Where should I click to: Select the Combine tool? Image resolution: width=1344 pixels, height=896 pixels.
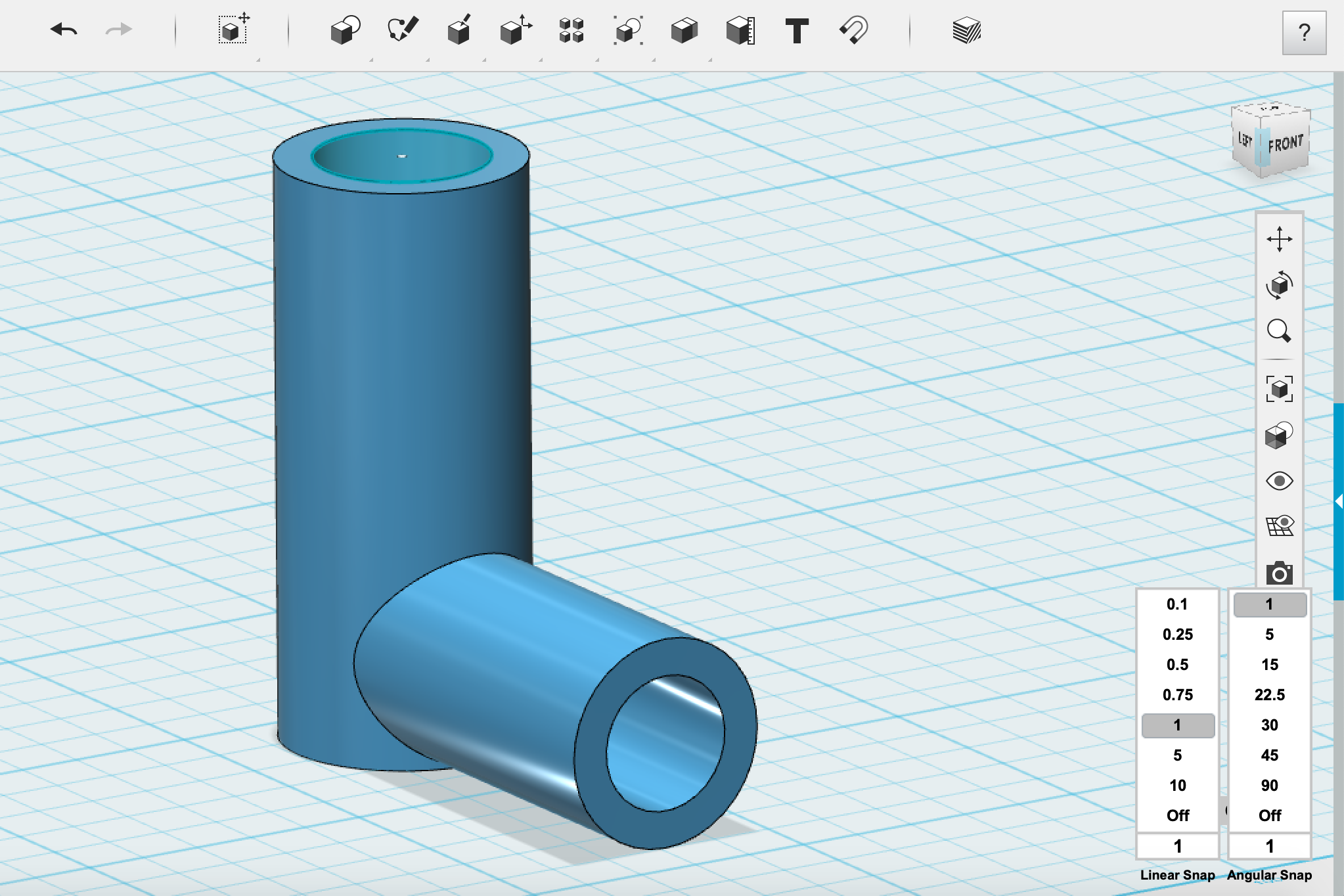[684, 31]
